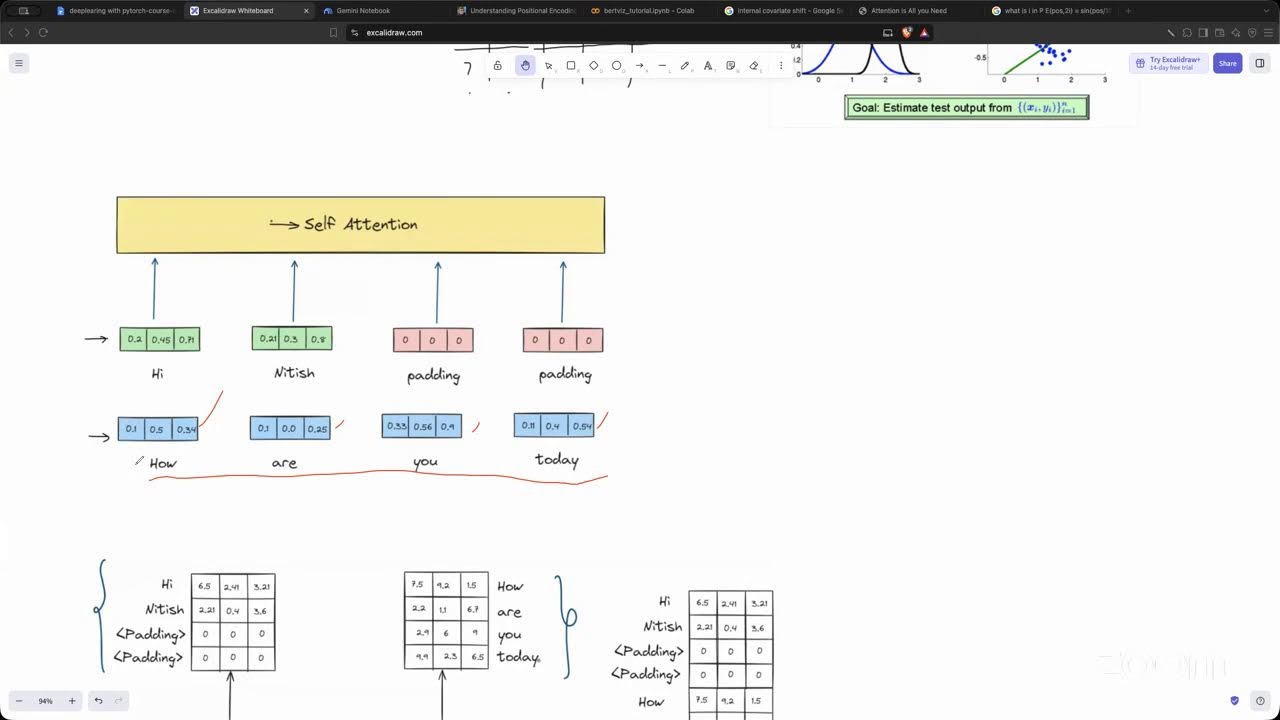This screenshot has height=720, width=1280.
Task: Redo the canvas action
Action: pos(121,701)
